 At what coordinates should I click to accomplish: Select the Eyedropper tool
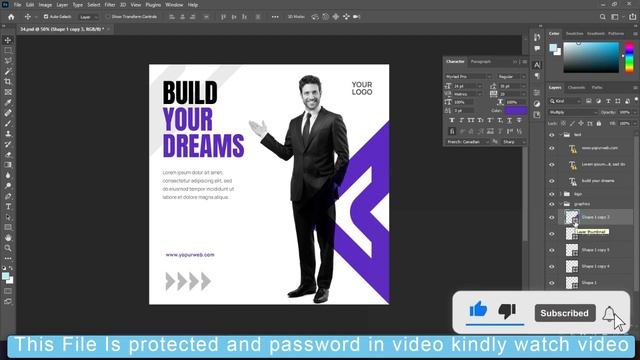click(x=8, y=102)
